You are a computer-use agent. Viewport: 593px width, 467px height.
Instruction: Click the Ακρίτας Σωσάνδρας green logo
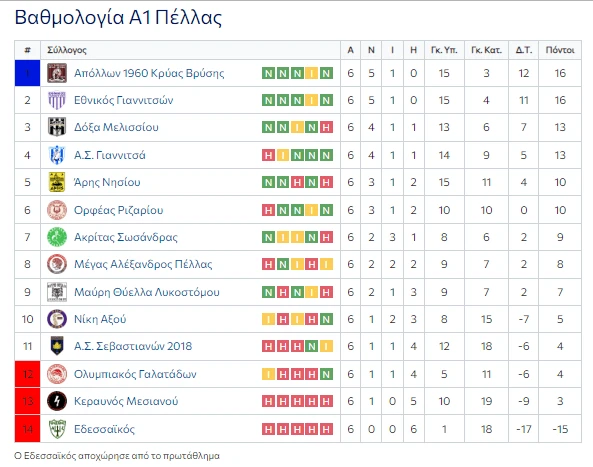(57, 237)
